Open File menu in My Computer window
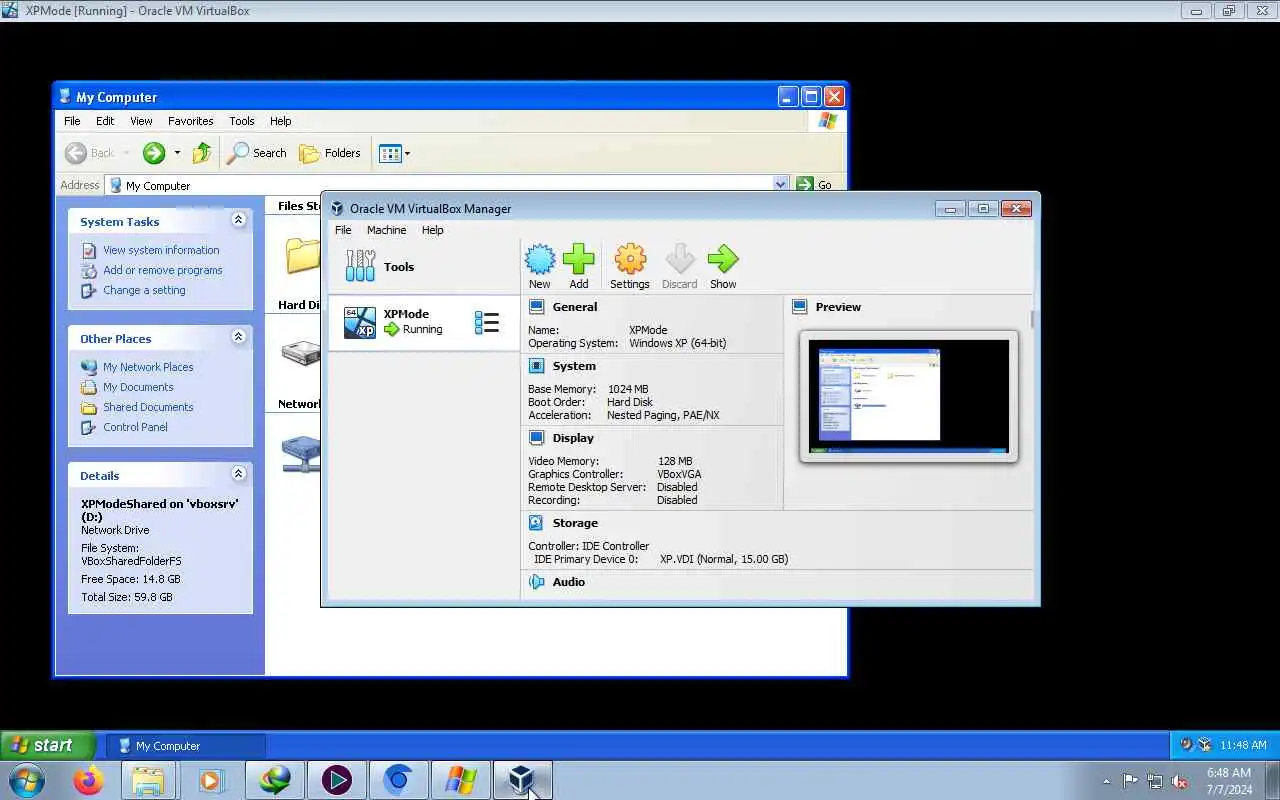The height and width of the screenshot is (800, 1280). click(72, 121)
